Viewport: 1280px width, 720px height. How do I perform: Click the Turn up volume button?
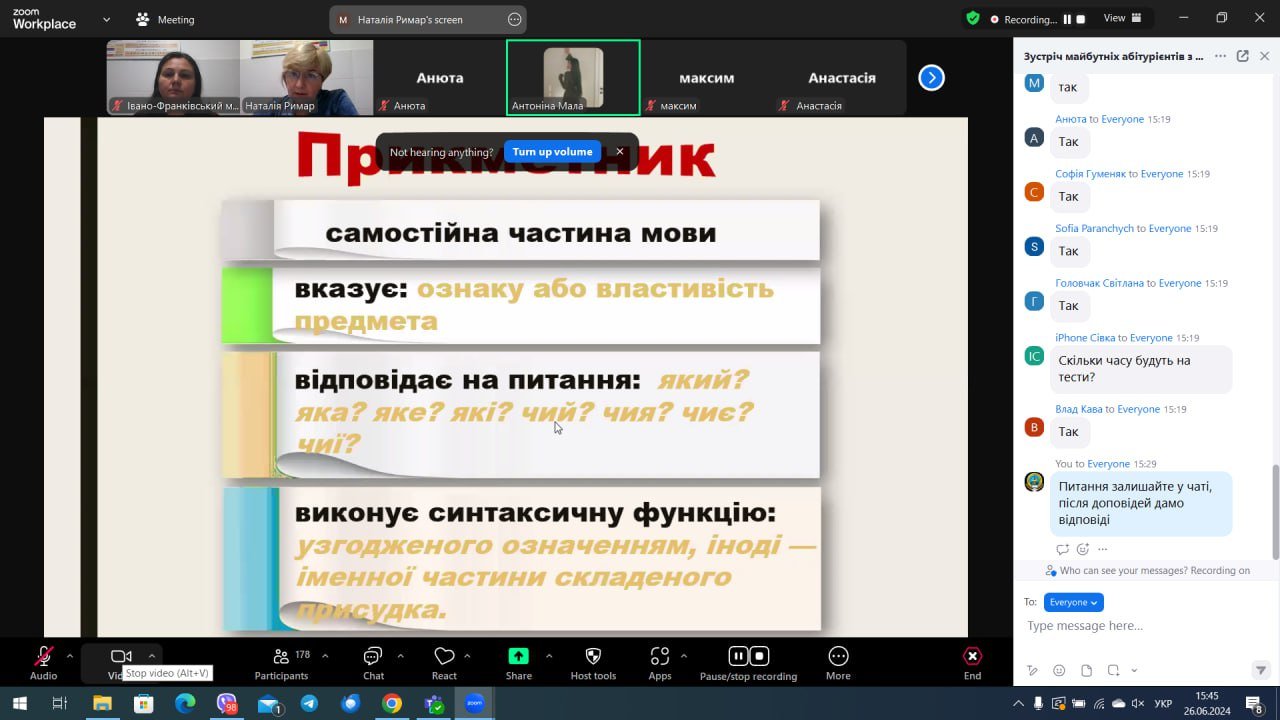pos(552,152)
